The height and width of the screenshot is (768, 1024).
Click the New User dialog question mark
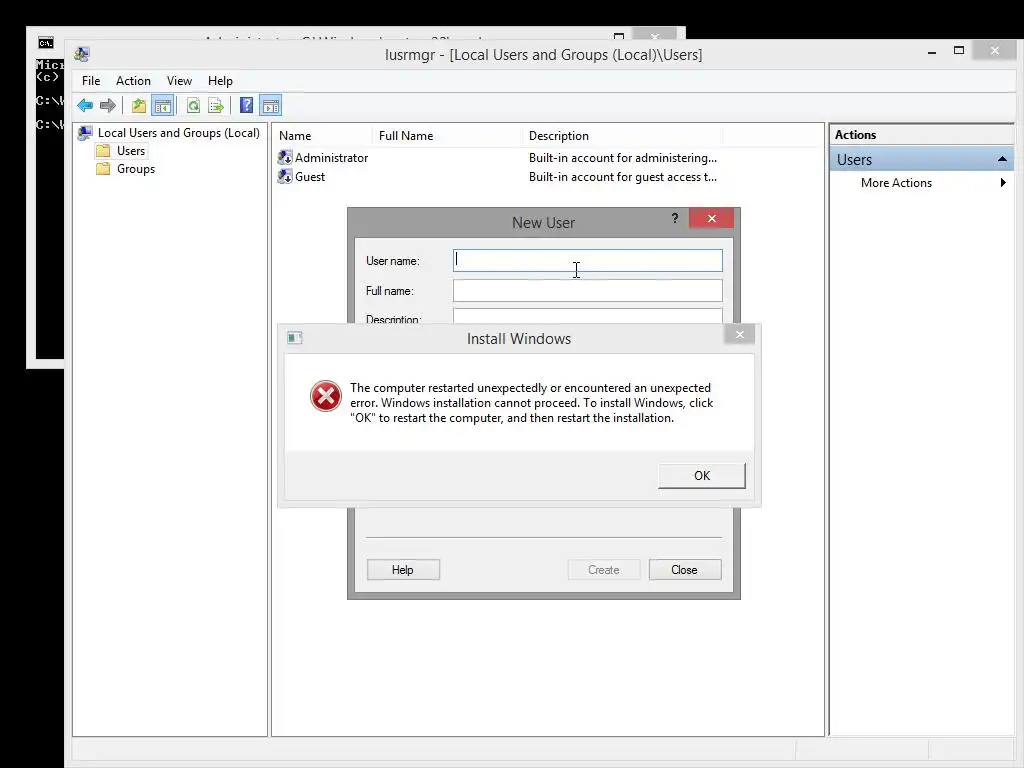pyautogui.click(x=675, y=218)
